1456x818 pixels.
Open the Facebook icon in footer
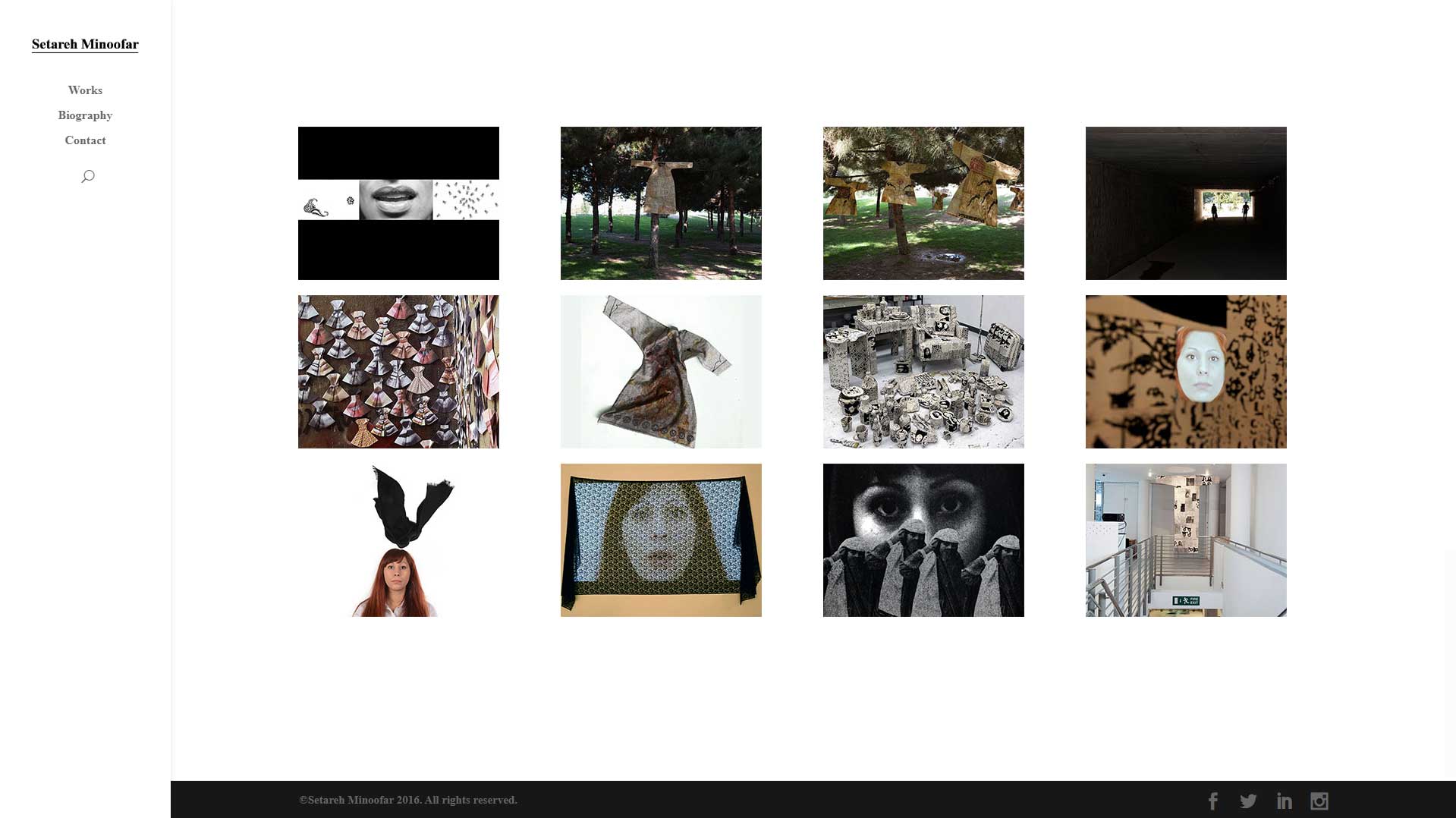(x=1212, y=801)
